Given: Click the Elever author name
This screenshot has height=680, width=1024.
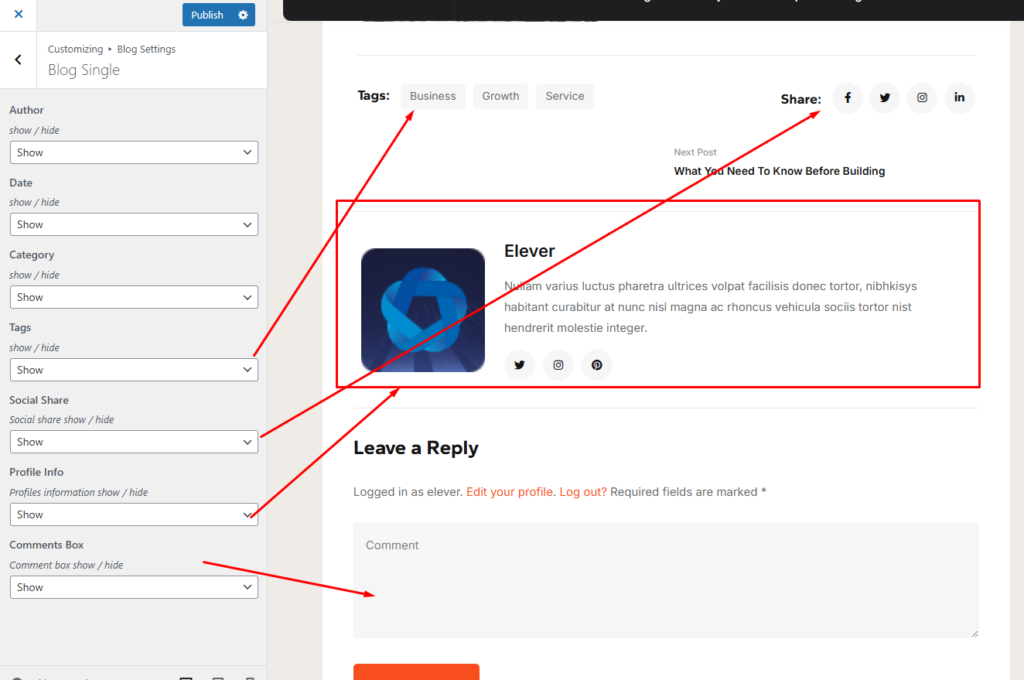Looking at the screenshot, I should (x=529, y=251).
